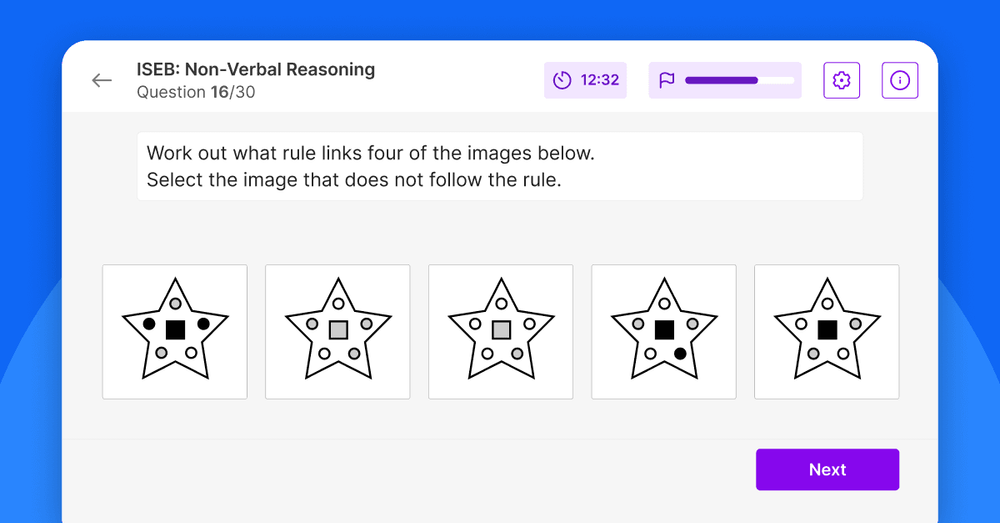Click the 12:32 countdown time
This screenshot has width=1000, height=523.
[x=600, y=81]
